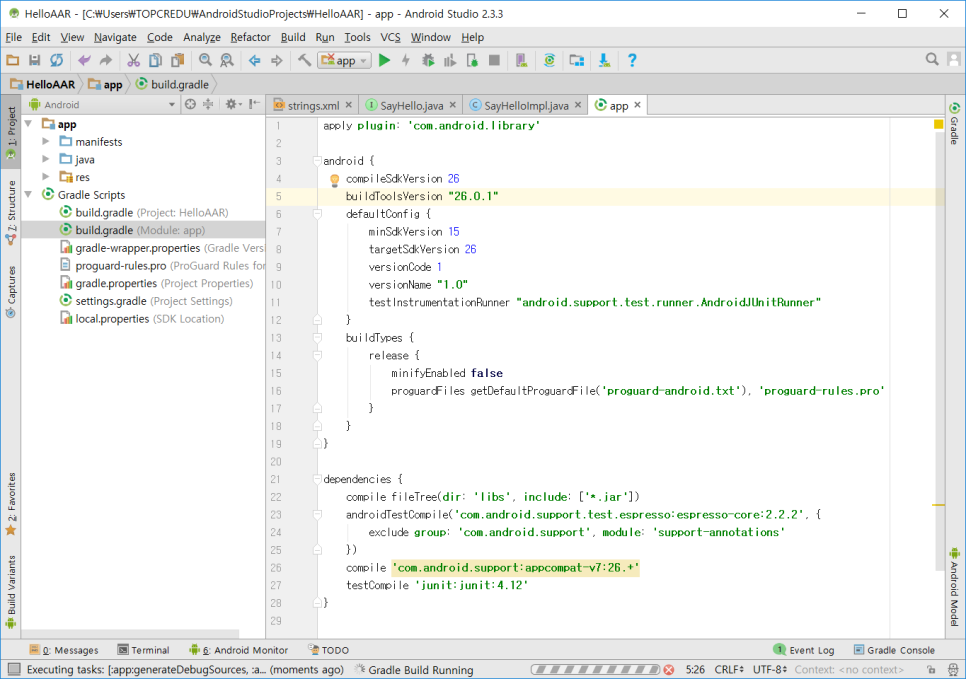Click the Hector inspector icon in status bar

click(952, 669)
